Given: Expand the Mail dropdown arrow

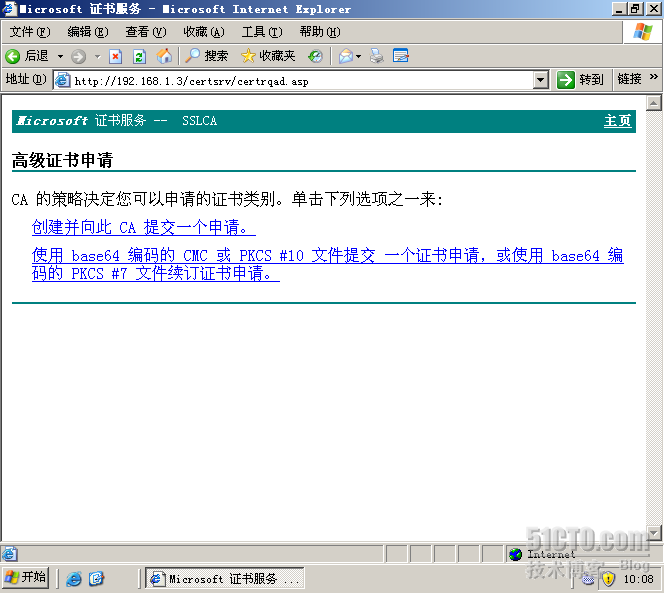Looking at the screenshot, I should [359, 56].
